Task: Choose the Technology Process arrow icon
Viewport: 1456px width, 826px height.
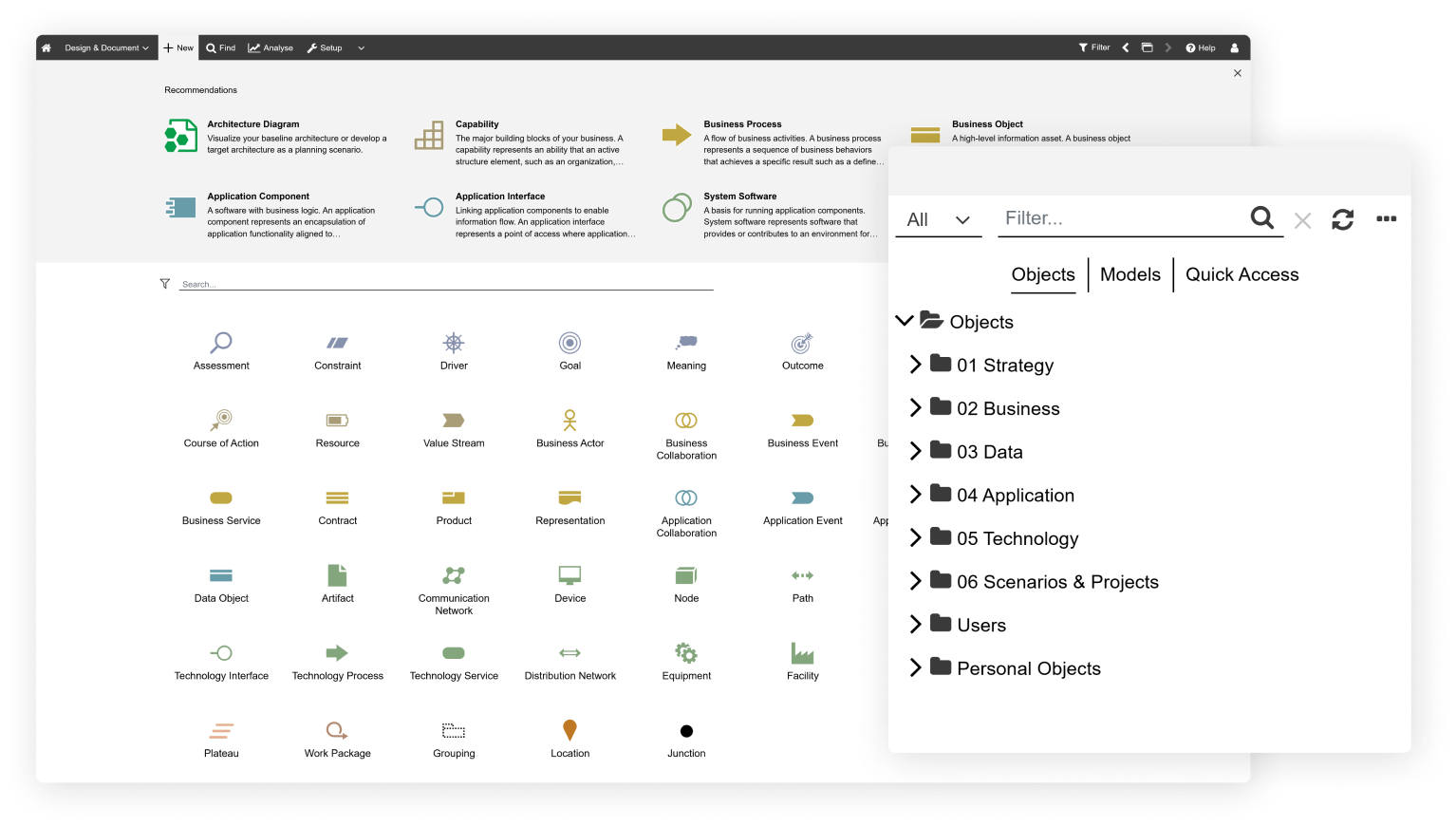Action: pyautogui.click(x=337, y=653)
